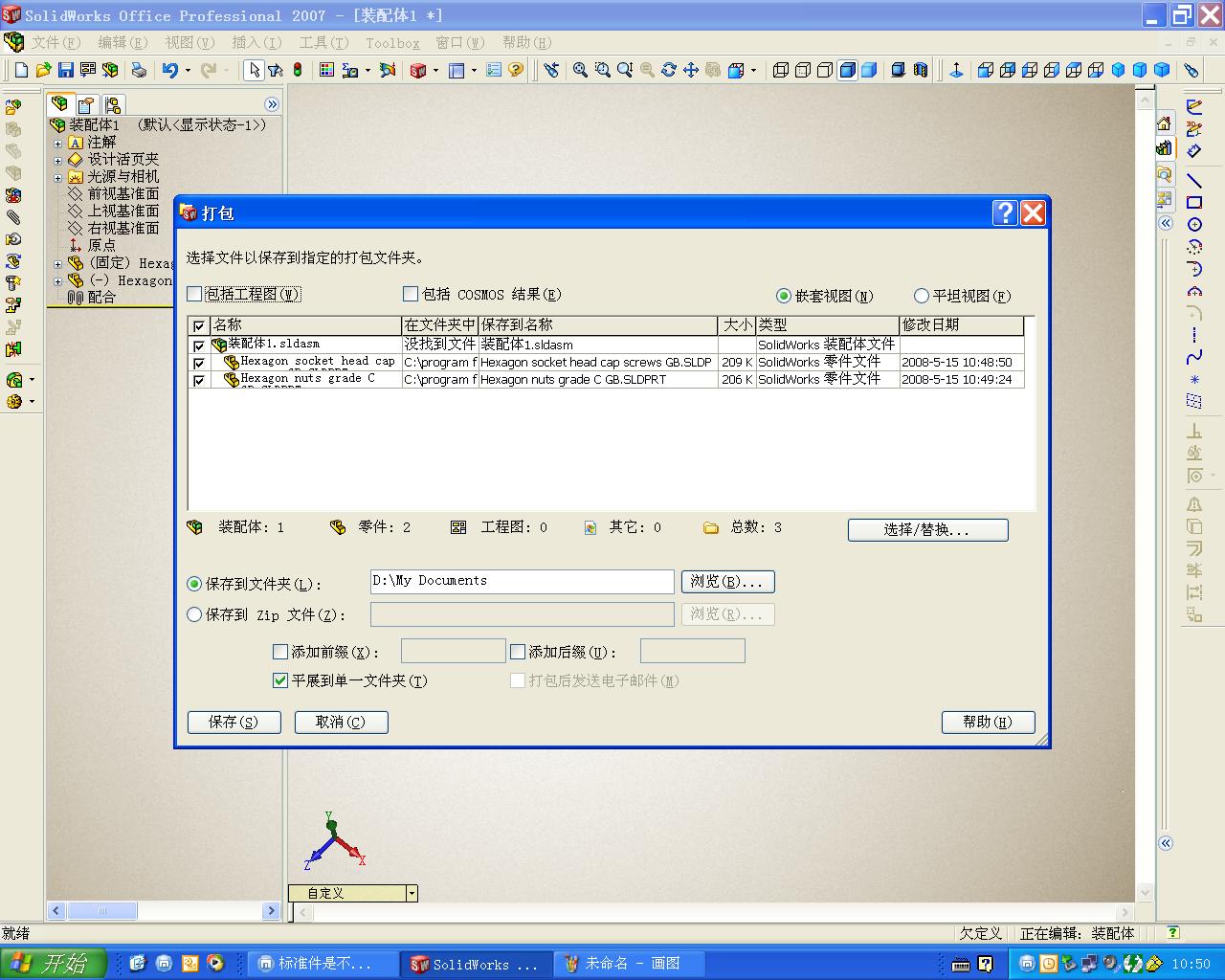Screen dimensions: 1225x980
Task: Expand the 光源与相机 tree node
Action: [x=57, y=177]
